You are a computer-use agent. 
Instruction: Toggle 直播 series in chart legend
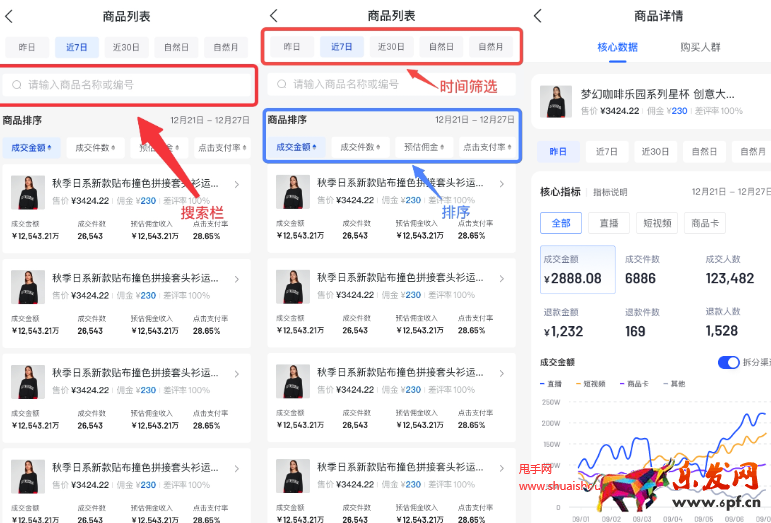pos(551,384)
